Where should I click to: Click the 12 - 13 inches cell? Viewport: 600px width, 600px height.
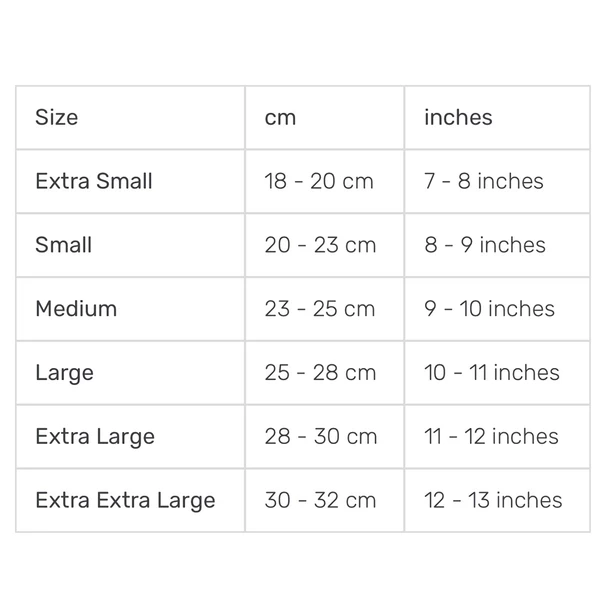tap(493, 500)
